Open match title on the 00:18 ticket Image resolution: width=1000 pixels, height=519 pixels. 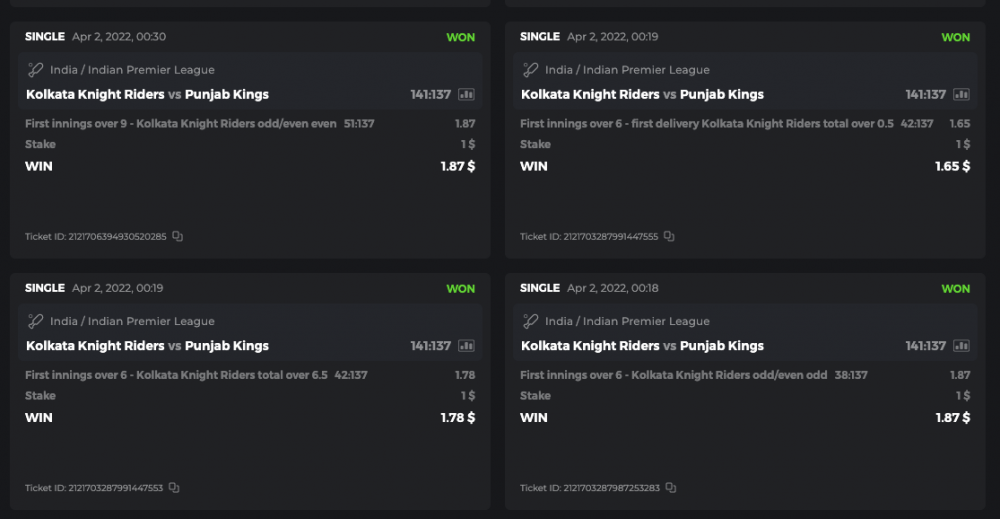click(x=642, y=346)
